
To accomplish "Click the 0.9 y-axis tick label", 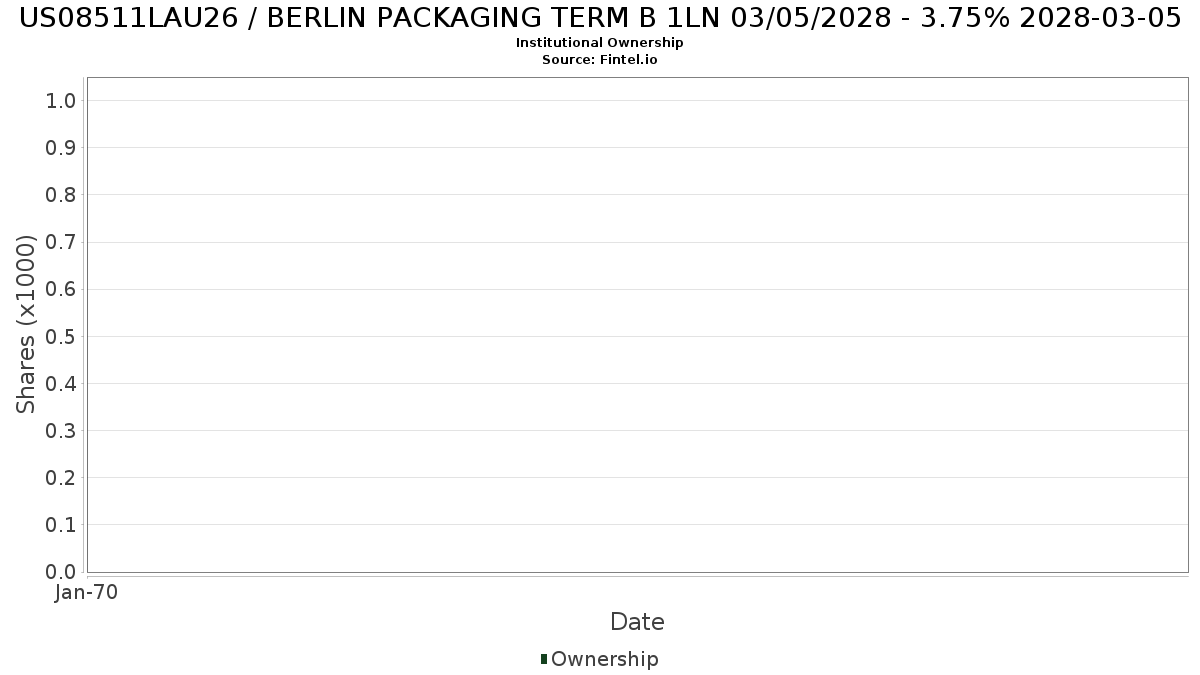I will coord(61,148).
